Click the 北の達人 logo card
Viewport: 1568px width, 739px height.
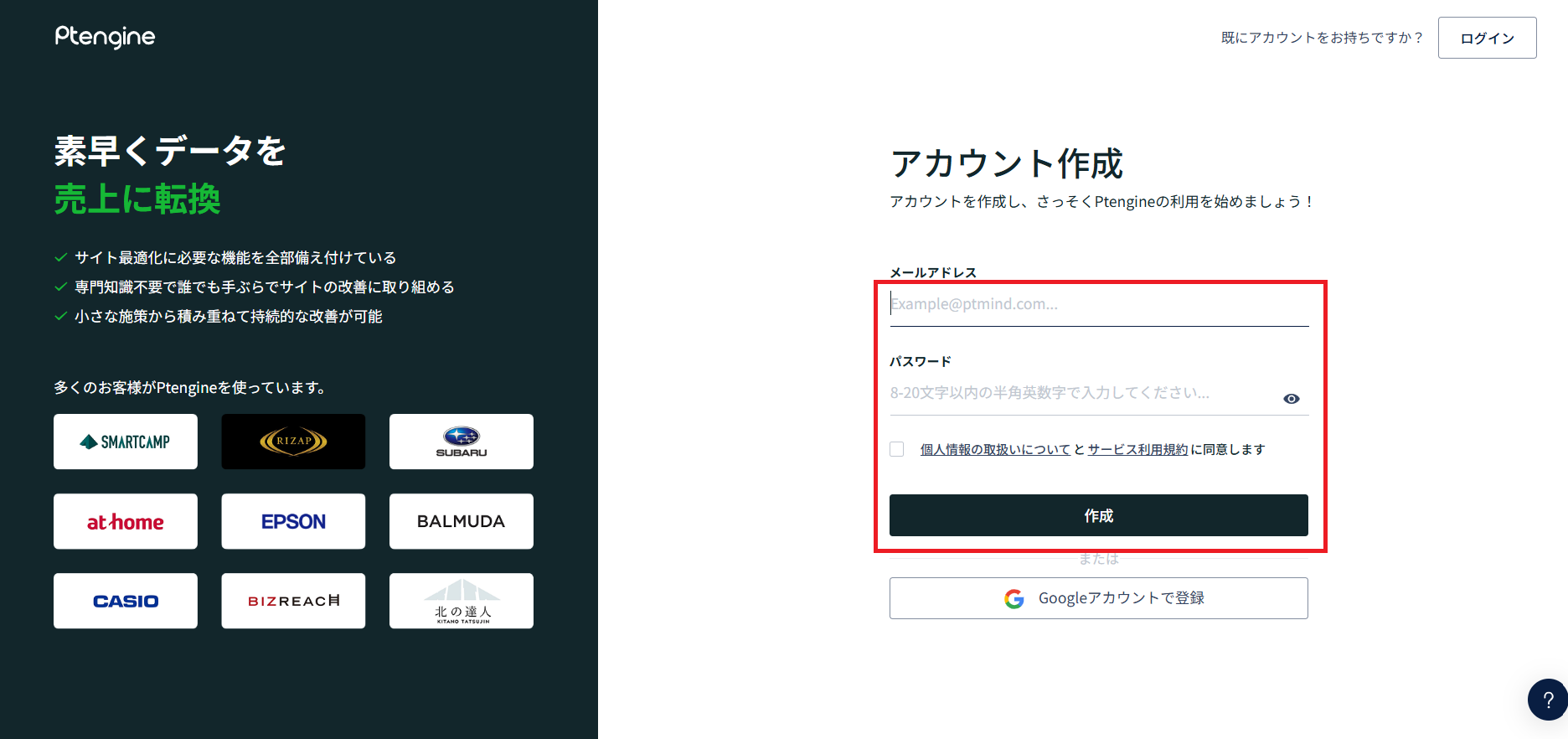(462, 601)
